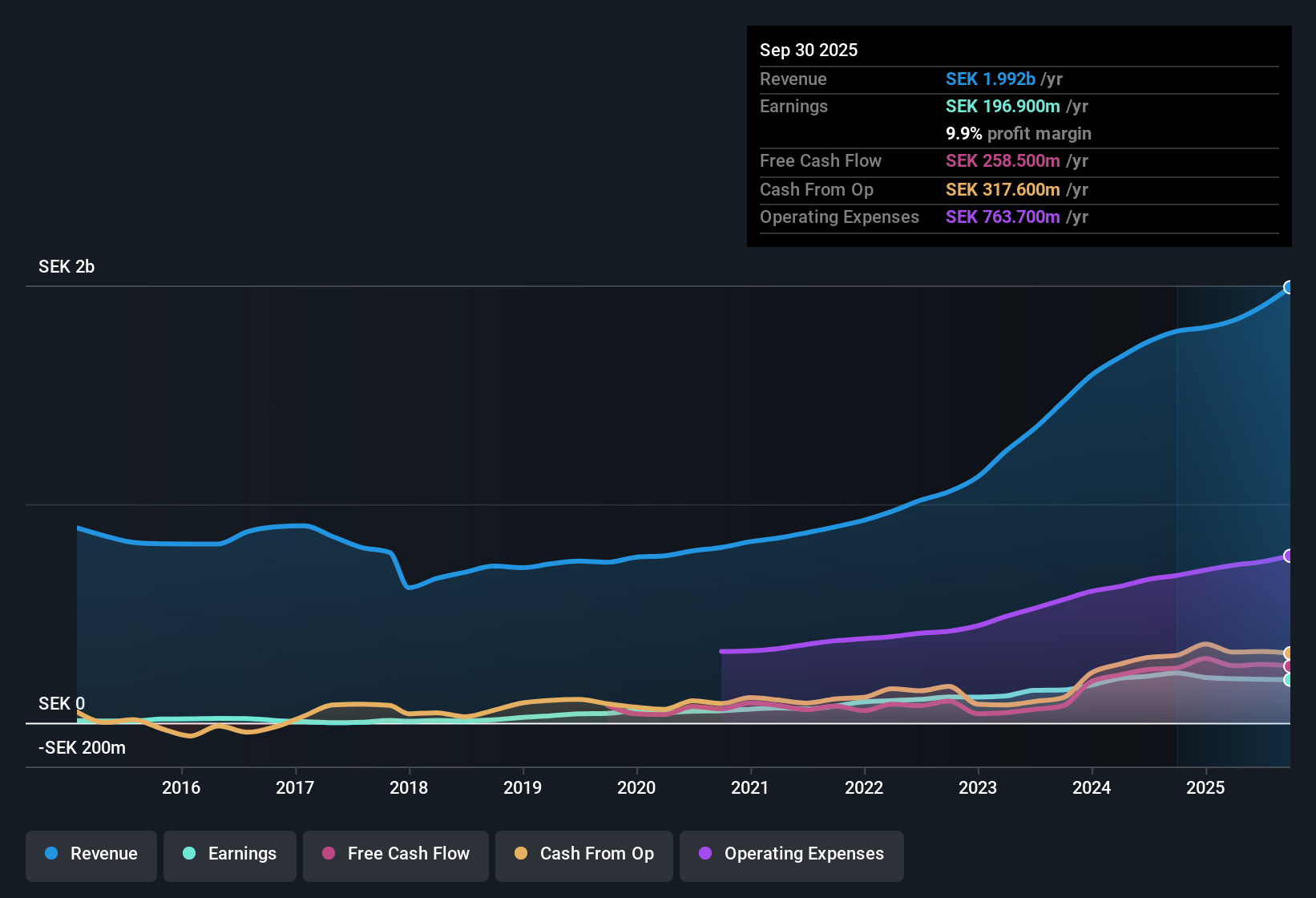Image resolution: width=1316 pixels, height=898 pixels.
Task: Click the 2020 year label on the timeline
Action: [x=636, y=788]
